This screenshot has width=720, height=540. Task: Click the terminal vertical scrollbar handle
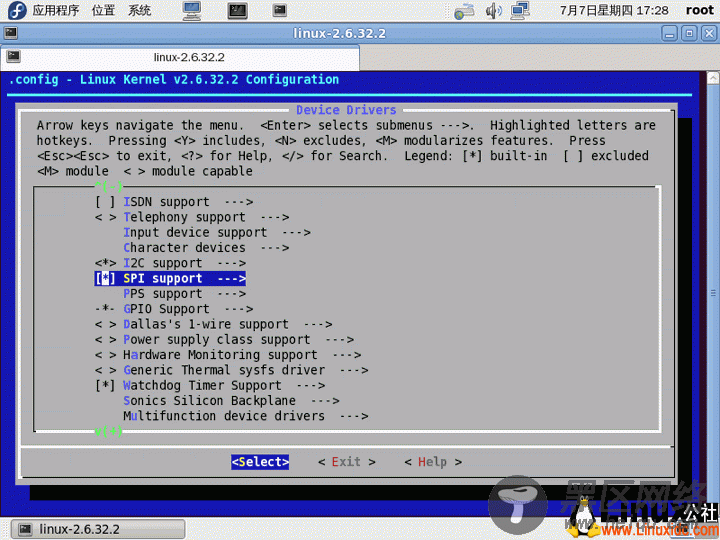(x=713, y=292)
